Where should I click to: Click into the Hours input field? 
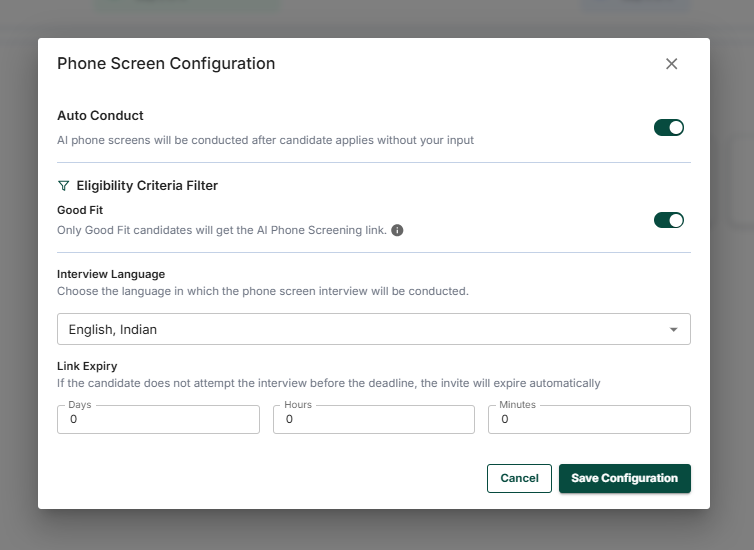point(374,420)
